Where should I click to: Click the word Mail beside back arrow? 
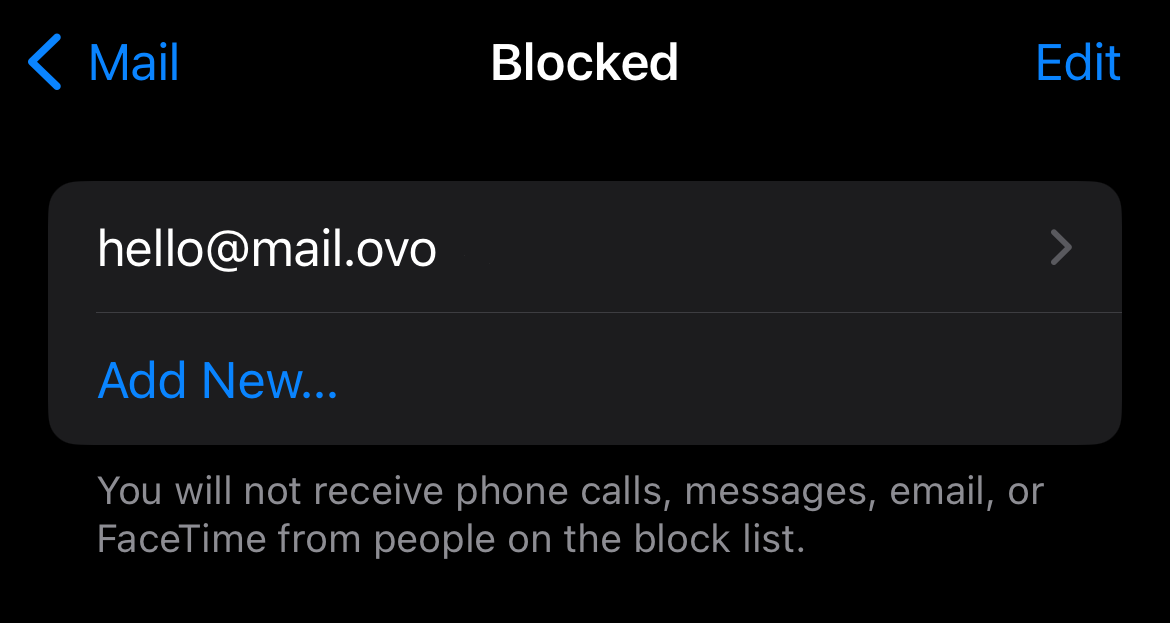(134, 63)
